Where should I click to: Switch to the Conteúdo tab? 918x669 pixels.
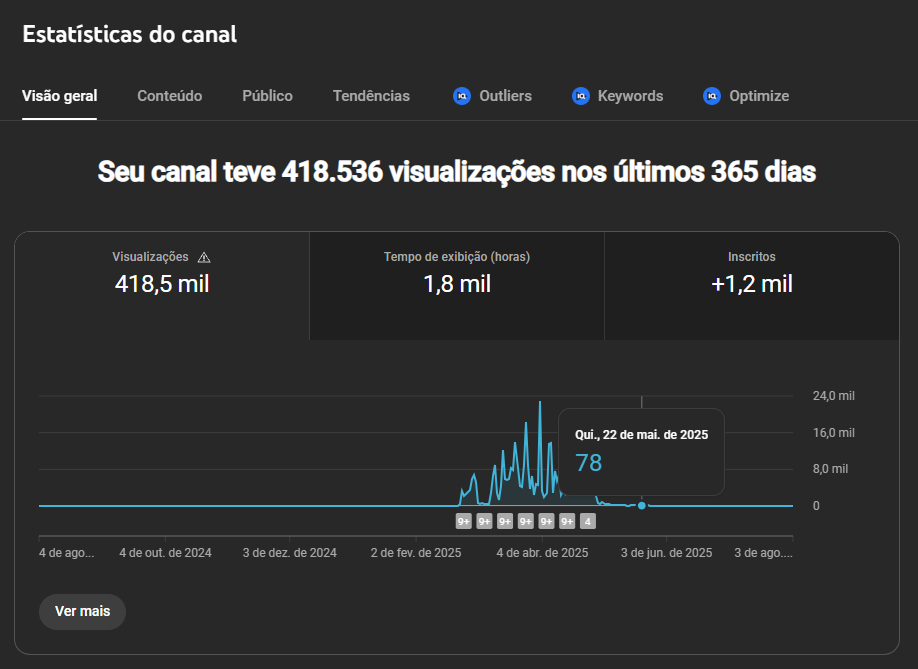(x=170, y=96)
